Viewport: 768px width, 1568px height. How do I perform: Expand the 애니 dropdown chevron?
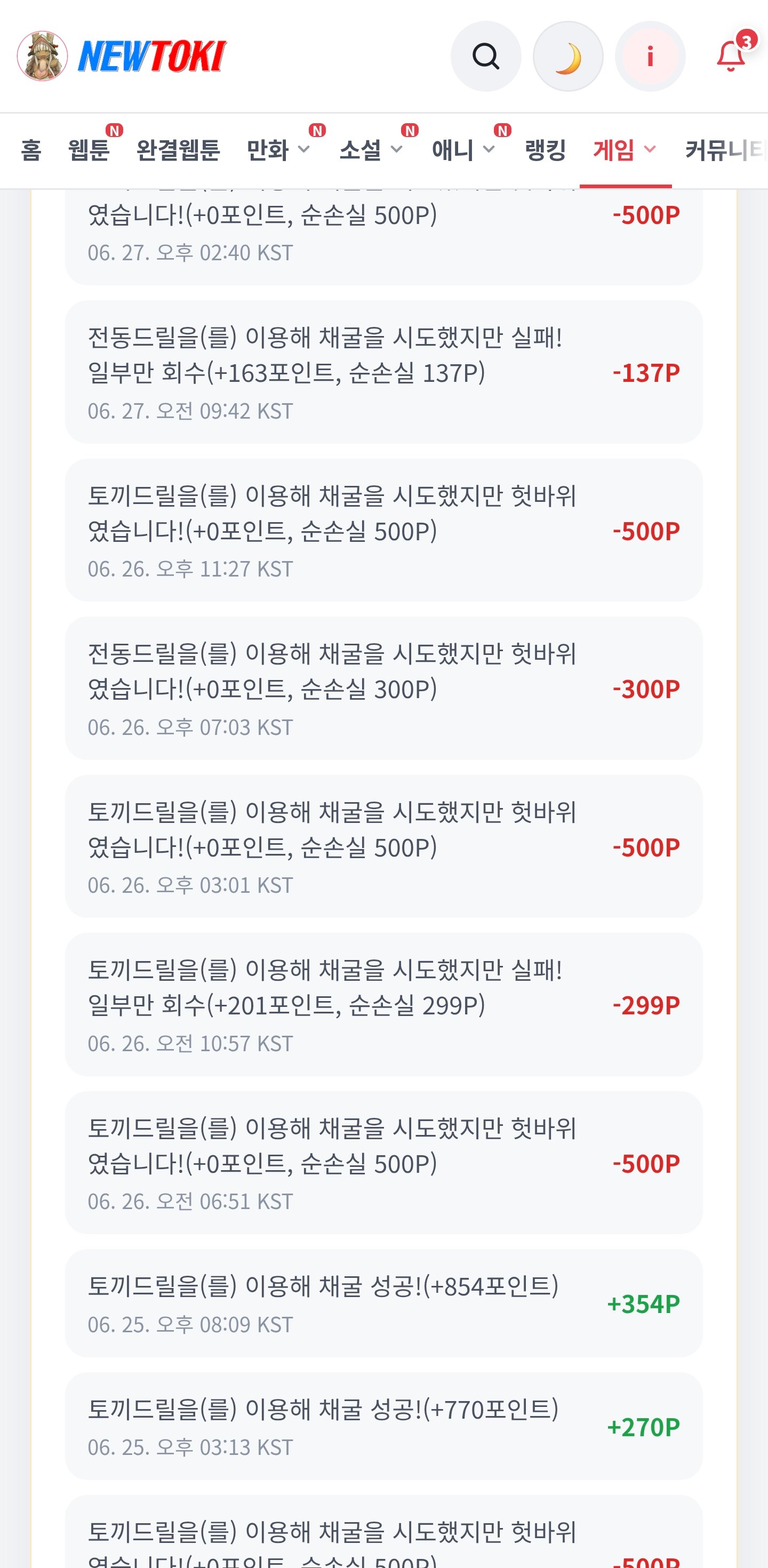click(489, 149)
